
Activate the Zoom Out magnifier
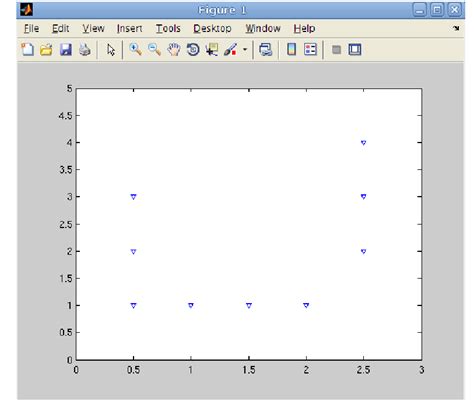tap(154, 50)
